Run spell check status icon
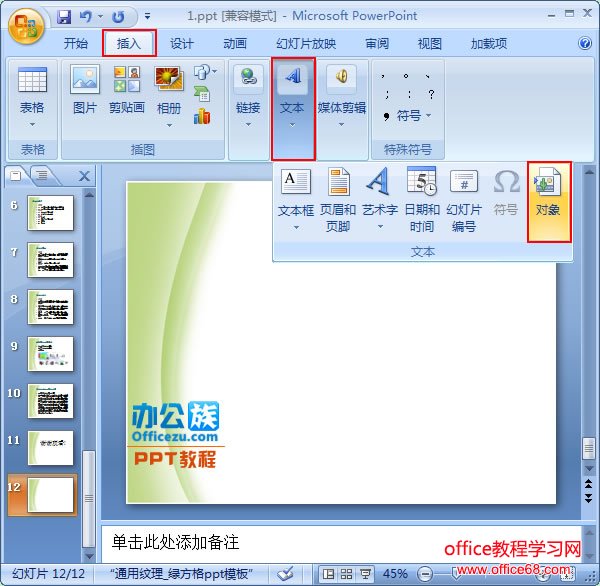The height and width of the screenshot is (586, 600). (285, 574)
